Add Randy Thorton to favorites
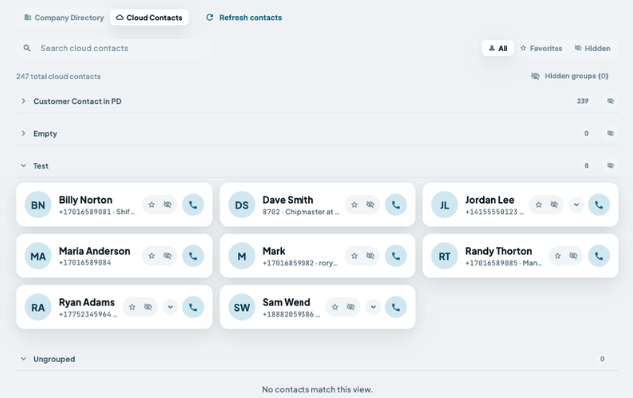This screenshot has height=398, width=633. tap(558, 256)
